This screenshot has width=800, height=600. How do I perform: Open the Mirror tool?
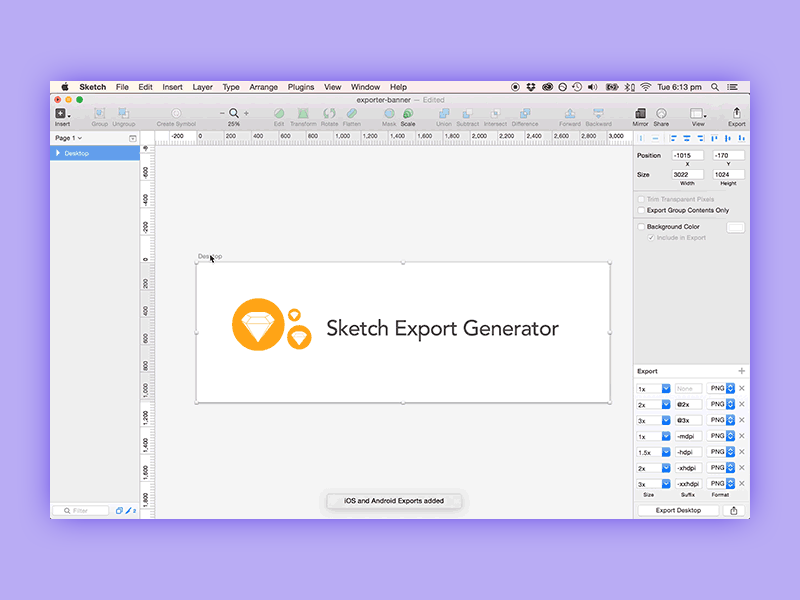[x=640, y=114]
